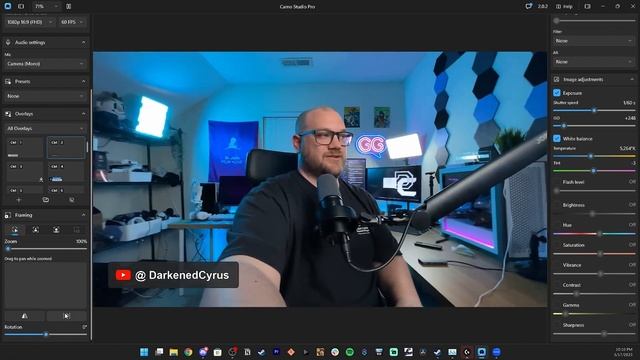Click the @ DarkenedCyrus overlay in preview
640x360 pixels.
[x=173, y=275]
